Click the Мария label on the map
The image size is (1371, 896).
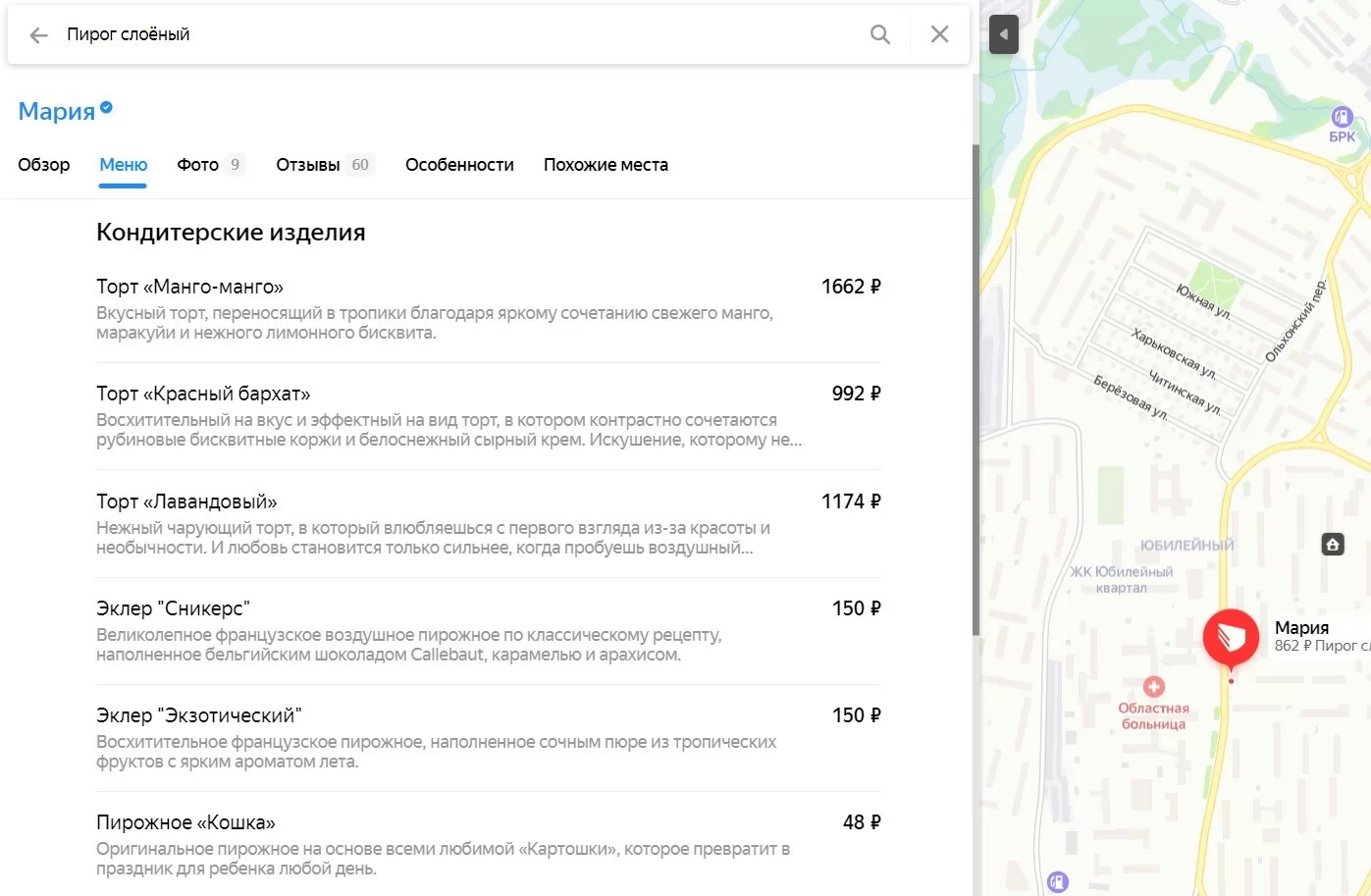(x=1301, y=627)
